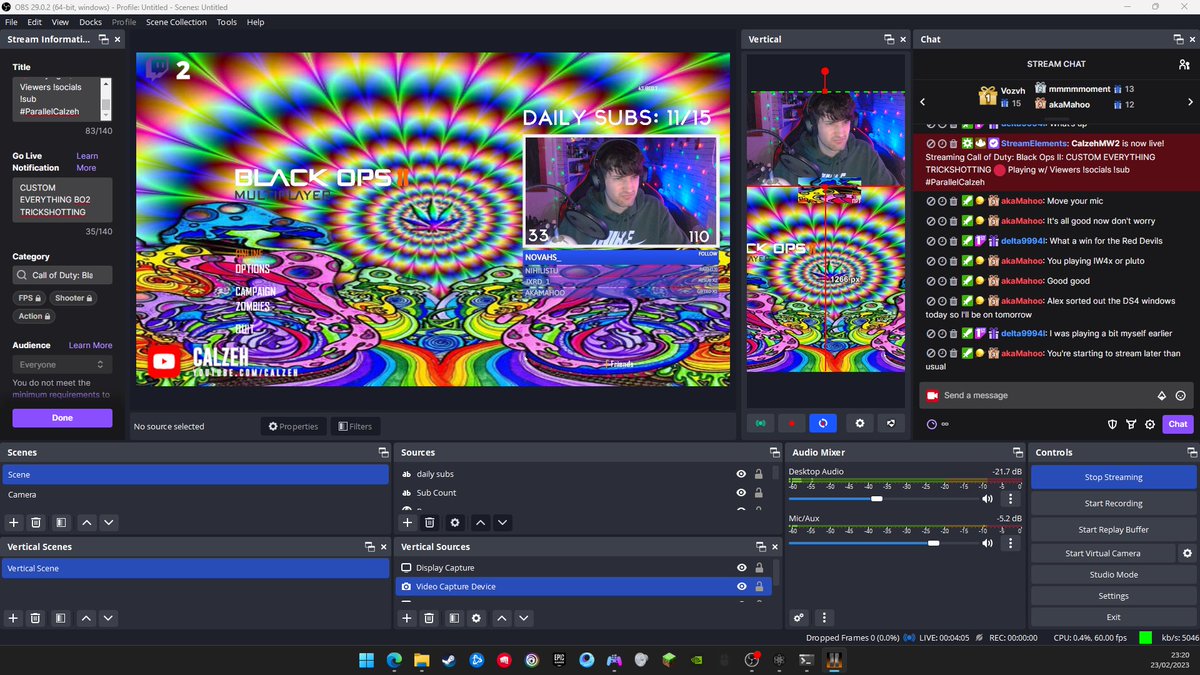This screenshot has height=675, width=1200.
Task: Click Category search field Call of Duty
Action: (62, 275)
